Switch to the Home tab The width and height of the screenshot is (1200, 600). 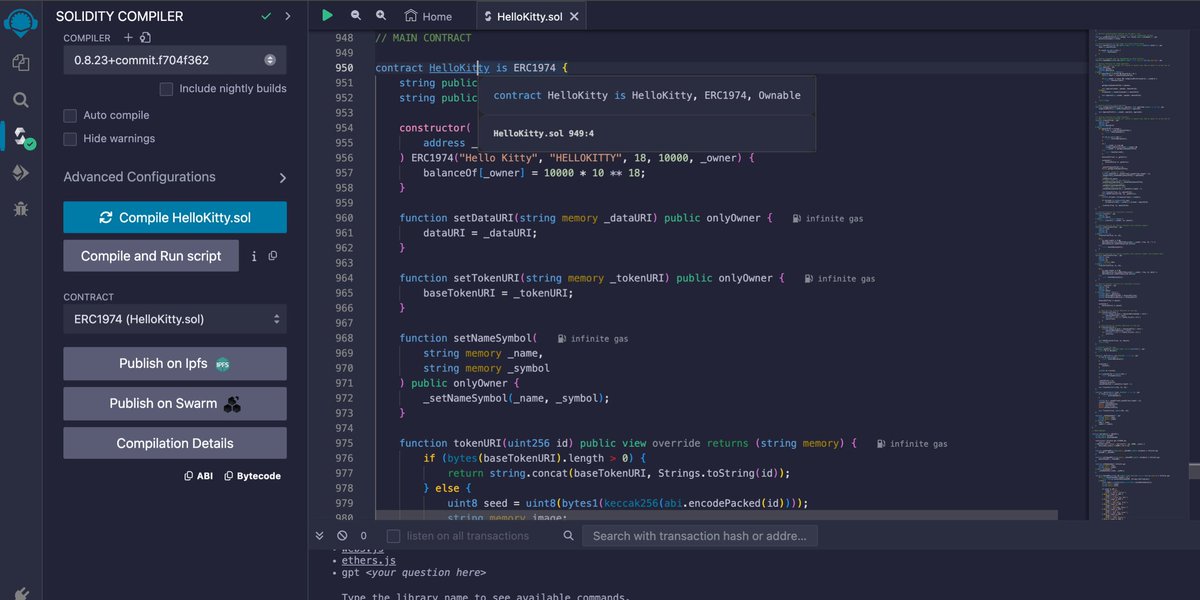pos(428,16)
